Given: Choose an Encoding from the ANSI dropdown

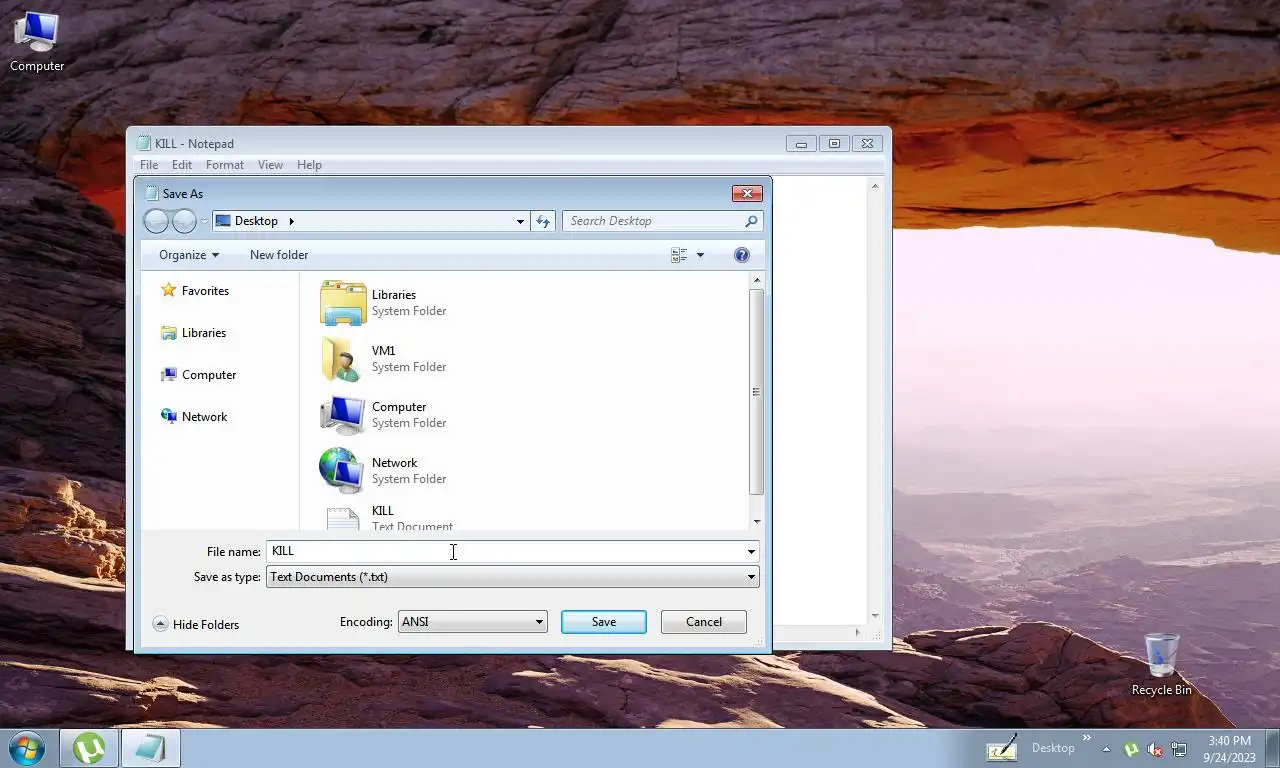Looking at the screenshot, I should click(x=472, y=622).
